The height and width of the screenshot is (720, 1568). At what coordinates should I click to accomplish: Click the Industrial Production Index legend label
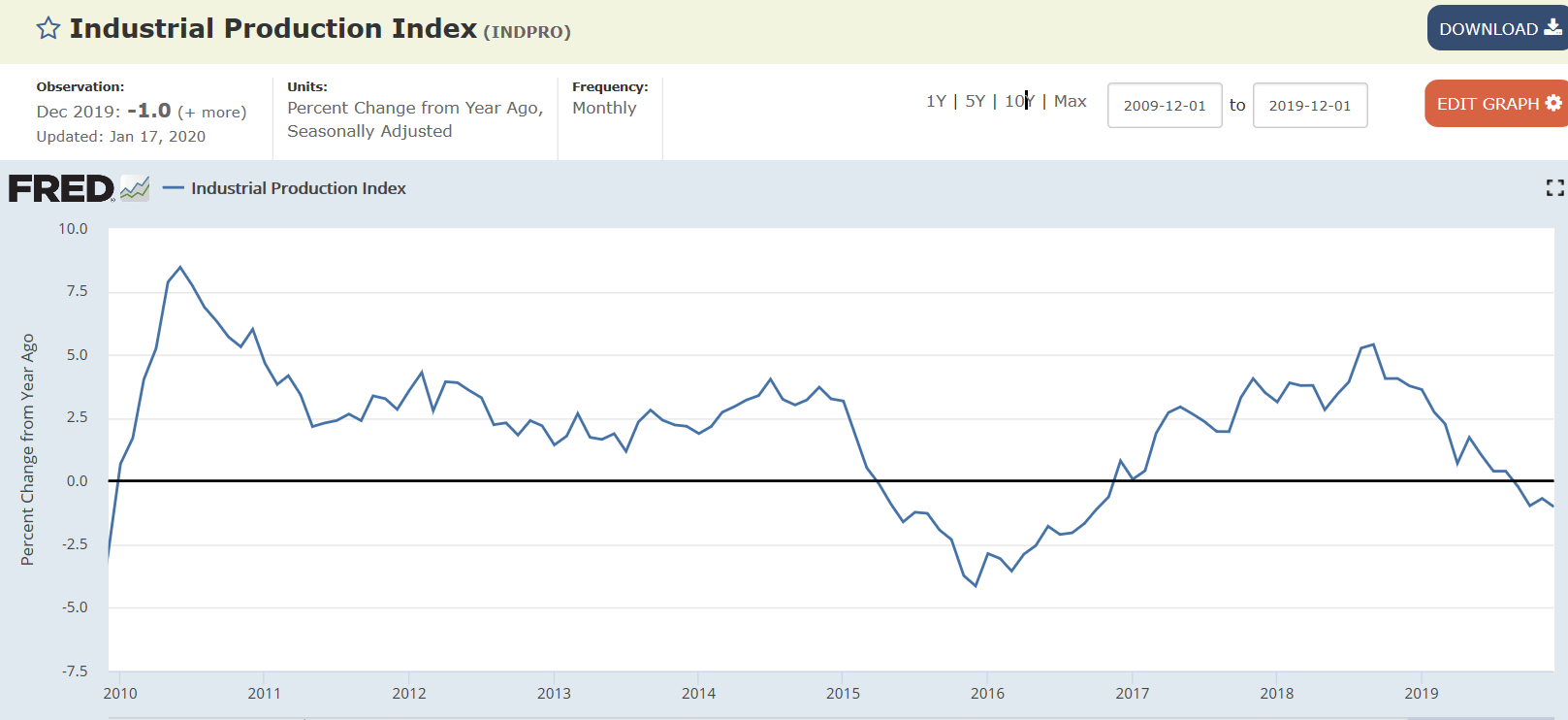298,188
